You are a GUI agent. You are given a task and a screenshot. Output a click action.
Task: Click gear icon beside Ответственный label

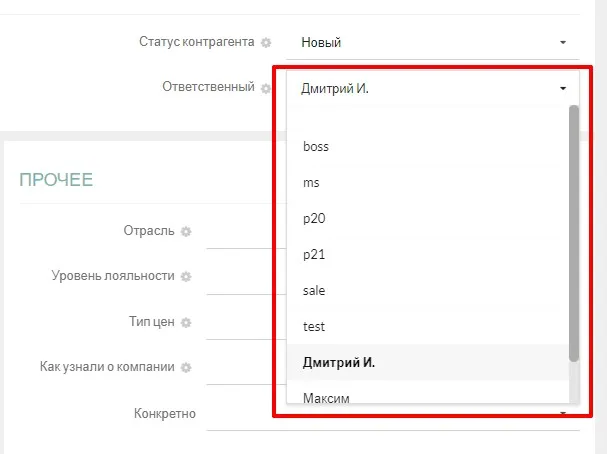(x=266, y=88)
